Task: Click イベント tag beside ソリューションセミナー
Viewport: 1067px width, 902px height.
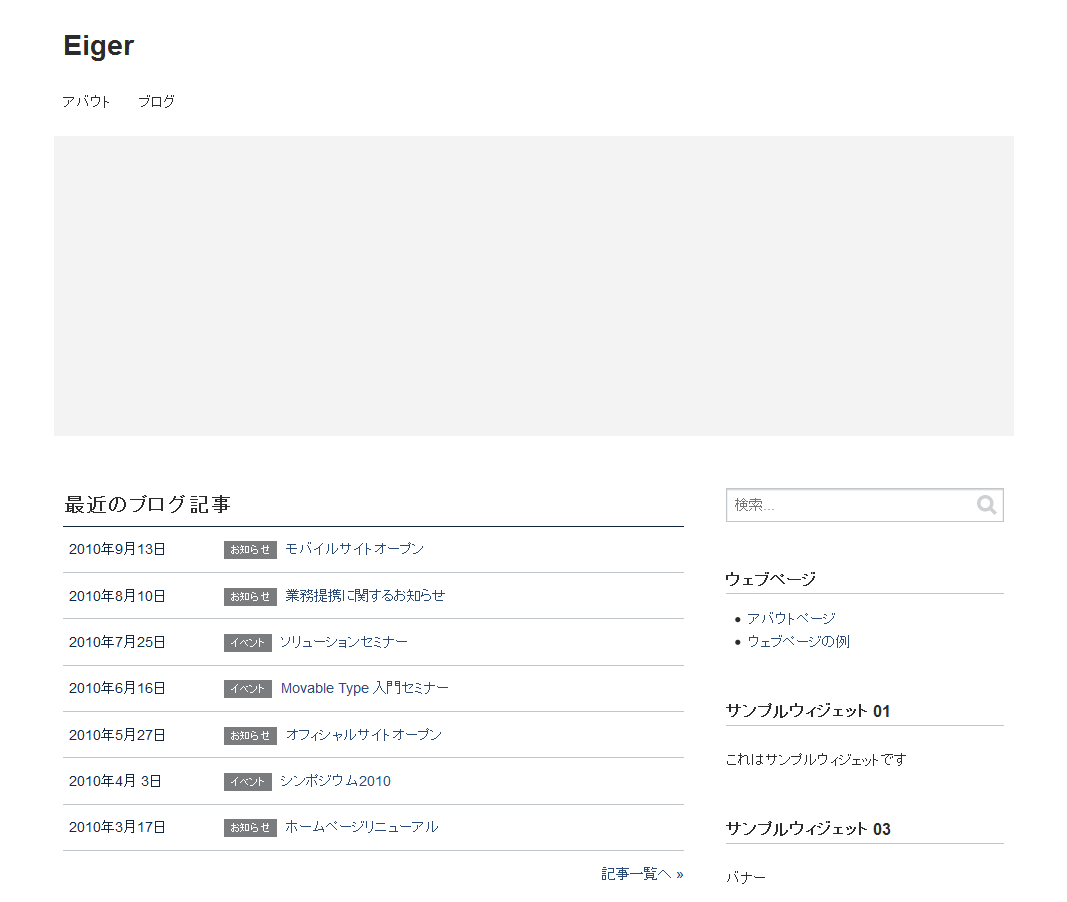Action: click(247, 643)
